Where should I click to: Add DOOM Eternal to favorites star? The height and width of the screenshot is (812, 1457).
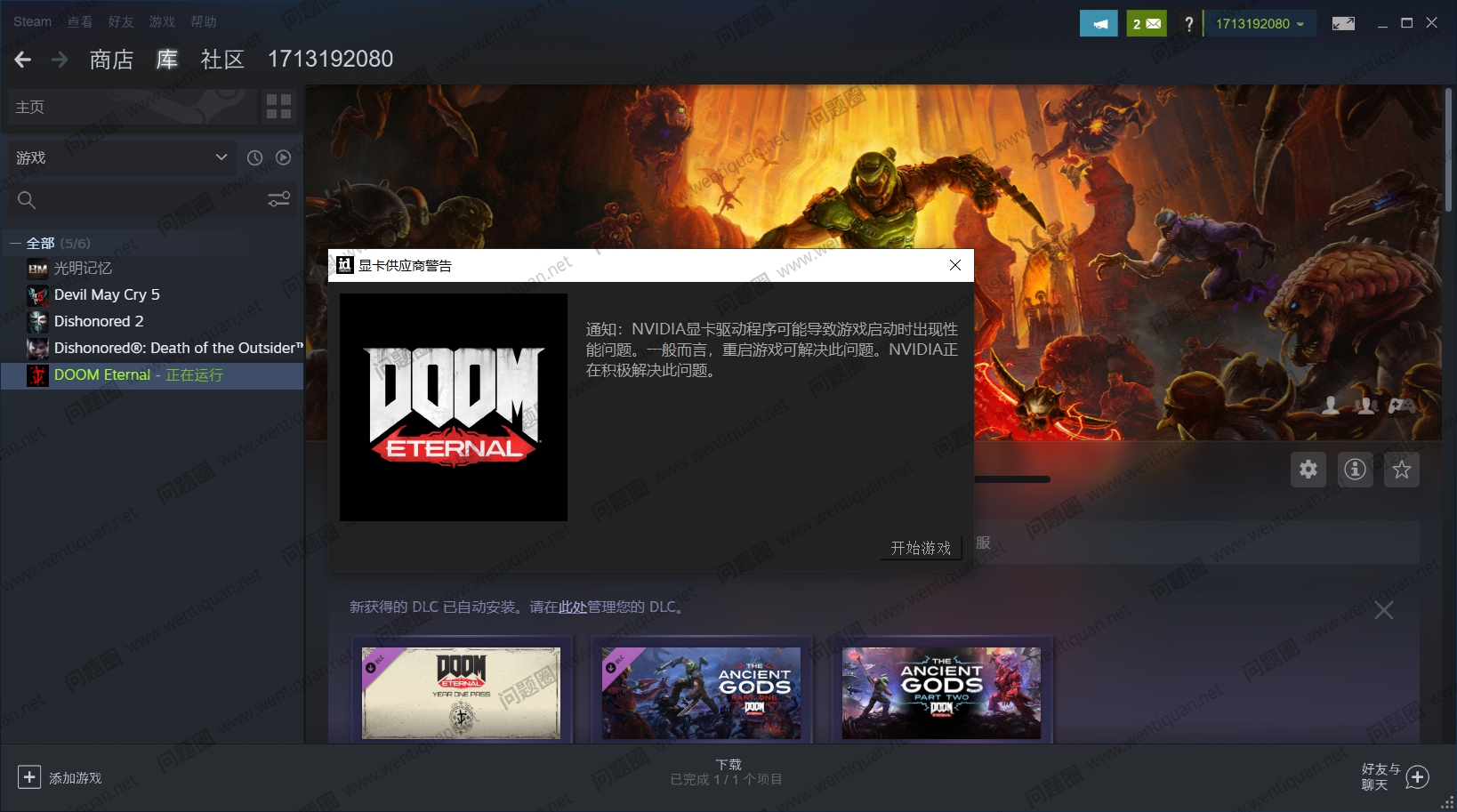[1402, 470]
